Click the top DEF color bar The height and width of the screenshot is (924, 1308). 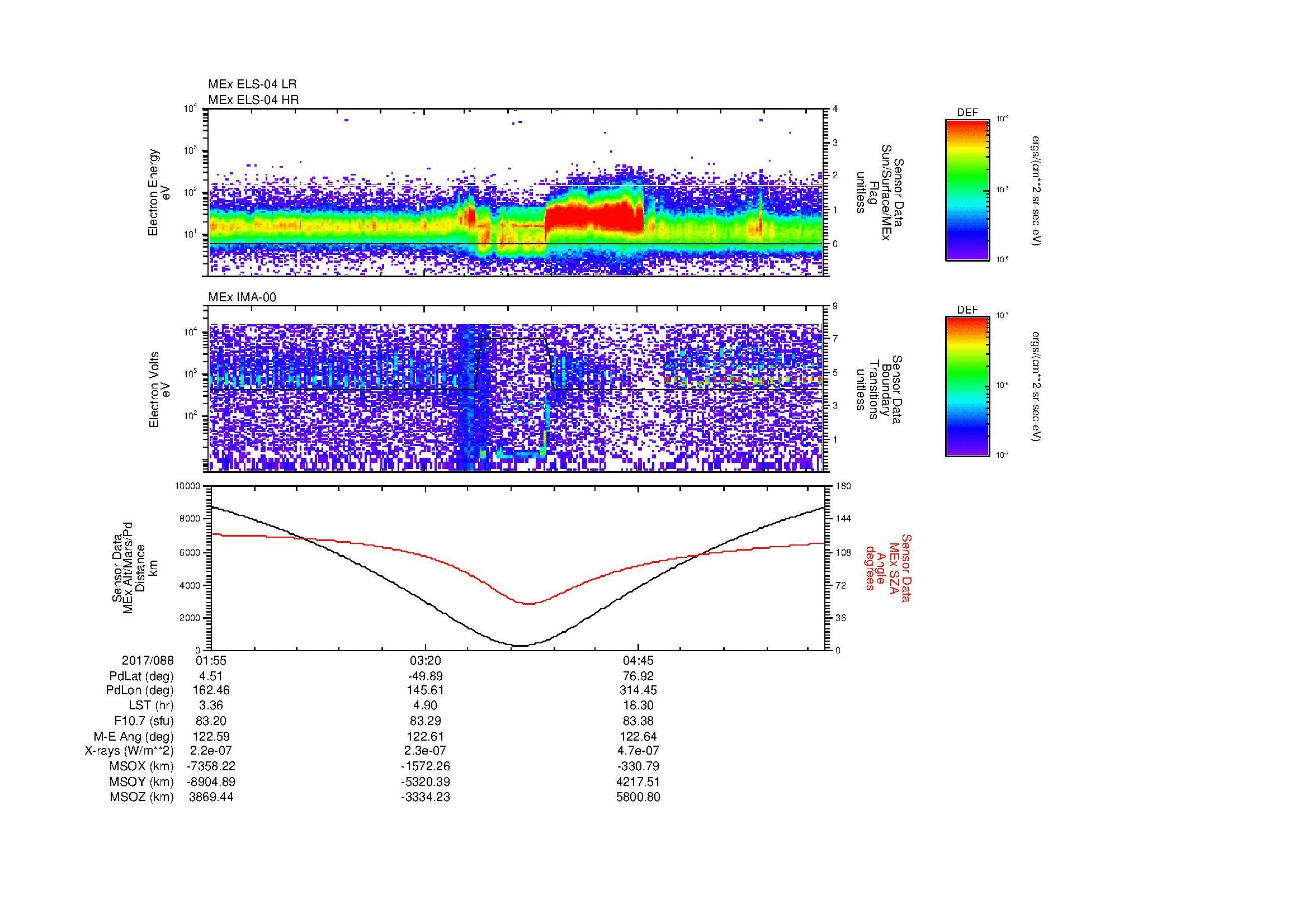coord(967,189)
